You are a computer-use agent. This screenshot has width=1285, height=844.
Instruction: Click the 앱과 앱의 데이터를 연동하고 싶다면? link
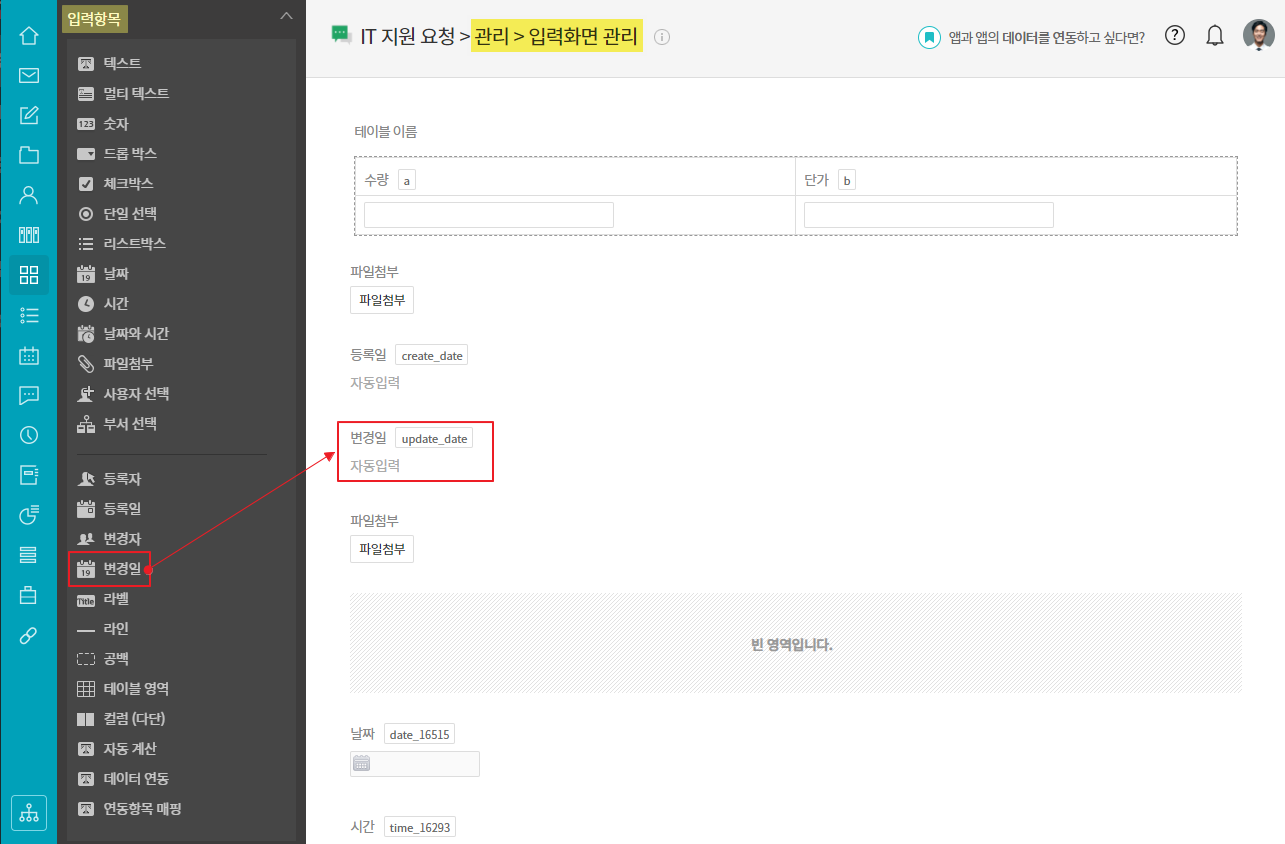coord(1046,37)
